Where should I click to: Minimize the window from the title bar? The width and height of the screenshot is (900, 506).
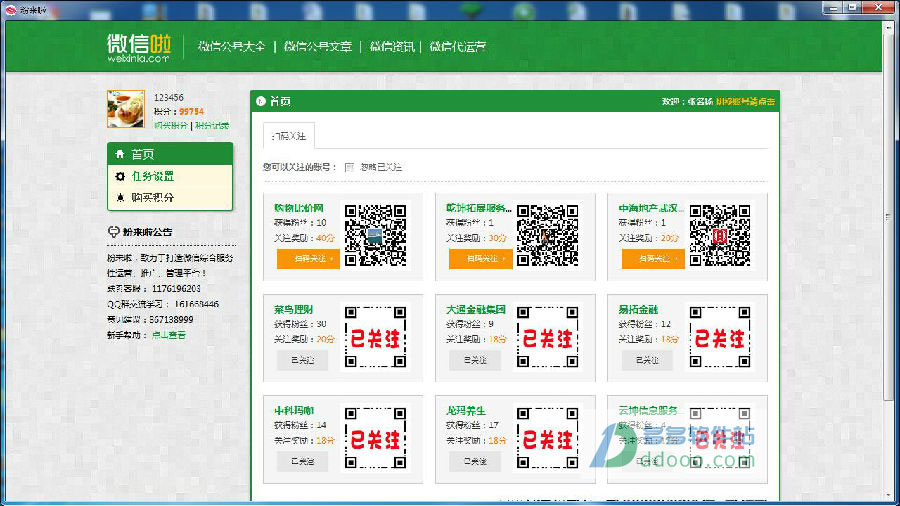(x=833, y=7)
